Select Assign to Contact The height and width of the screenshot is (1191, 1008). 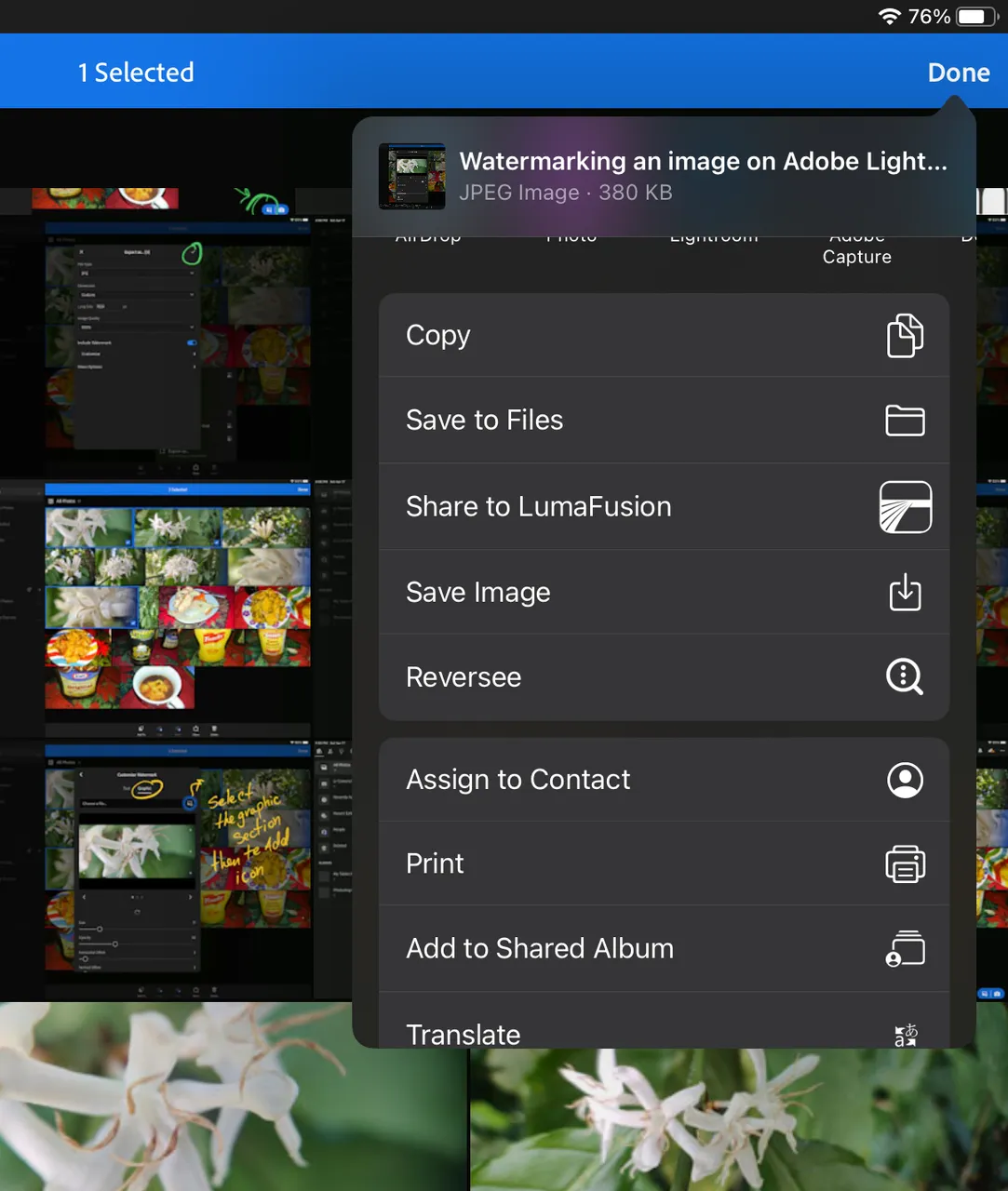664,780
